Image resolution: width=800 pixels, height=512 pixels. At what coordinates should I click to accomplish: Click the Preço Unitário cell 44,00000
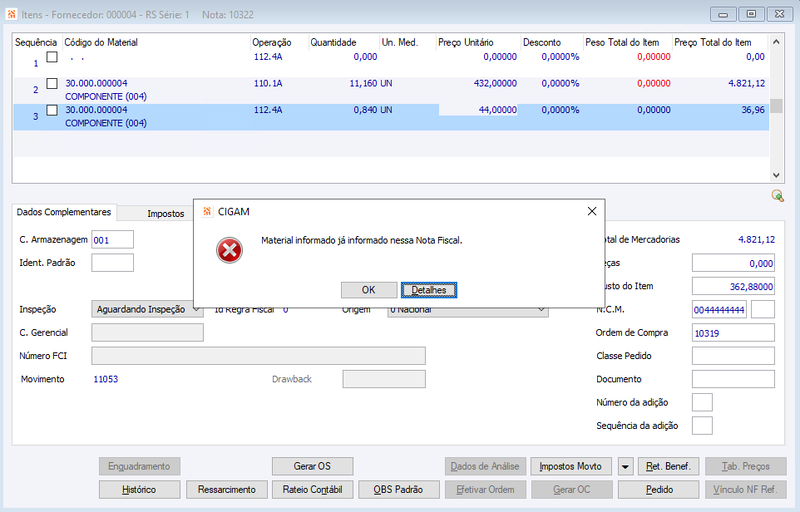(478, 110)
